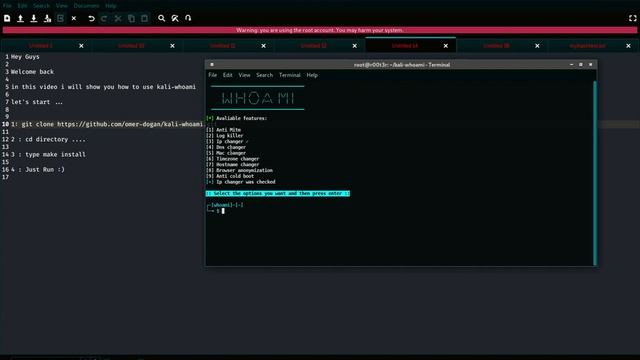Maximize the kali-whoami Terminal window
This screenshot has width=640, height=360.
coord(581,64)
